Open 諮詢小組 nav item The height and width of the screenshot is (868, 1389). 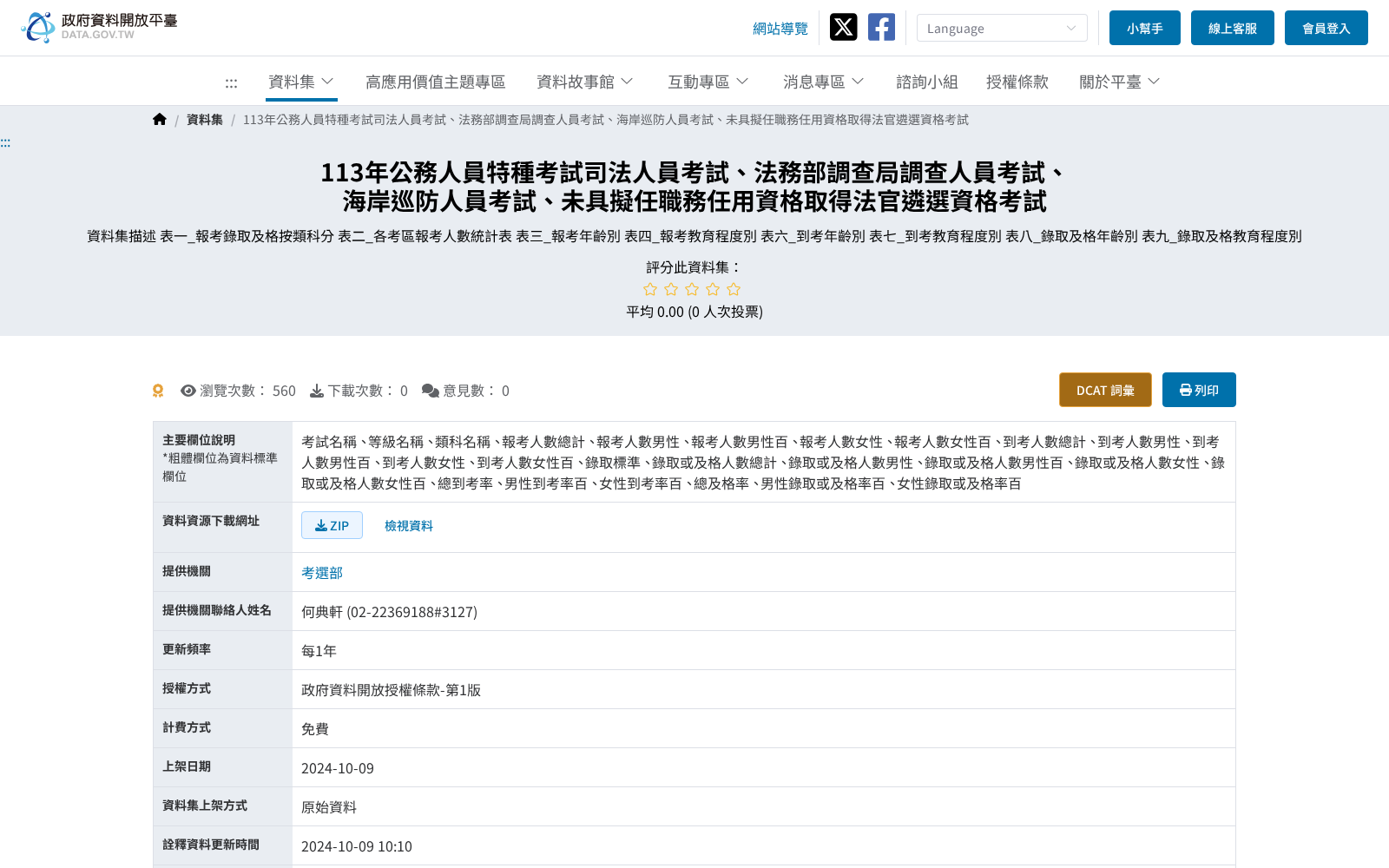tap(927, 82)
